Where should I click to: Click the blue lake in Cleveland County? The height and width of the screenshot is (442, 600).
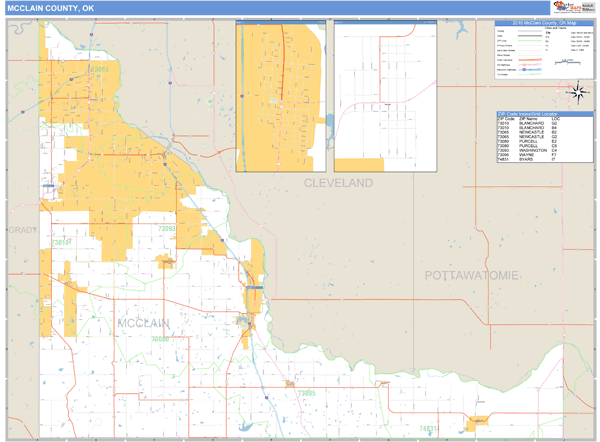point(329,123)
